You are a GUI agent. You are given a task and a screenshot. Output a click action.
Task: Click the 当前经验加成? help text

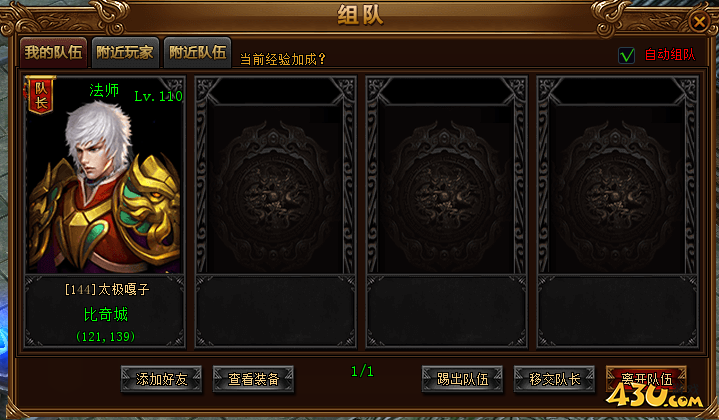282,59
